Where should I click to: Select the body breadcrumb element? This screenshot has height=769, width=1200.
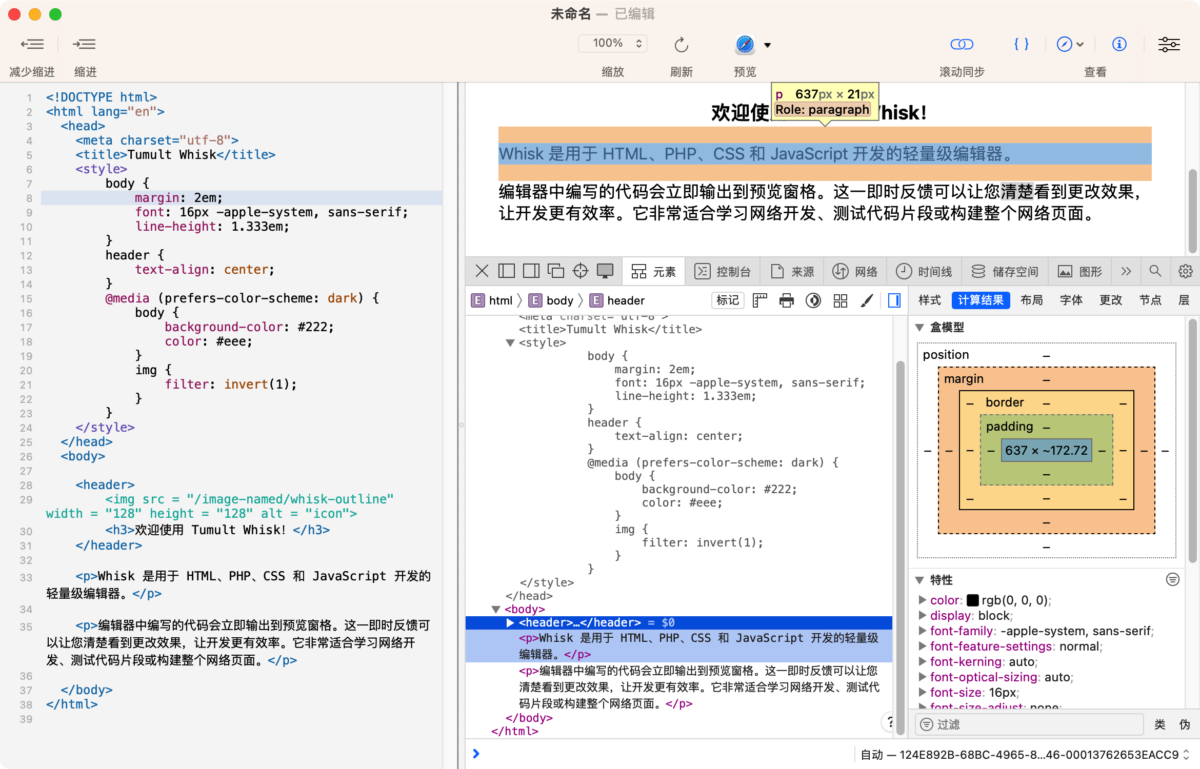(x=551, y=300)
